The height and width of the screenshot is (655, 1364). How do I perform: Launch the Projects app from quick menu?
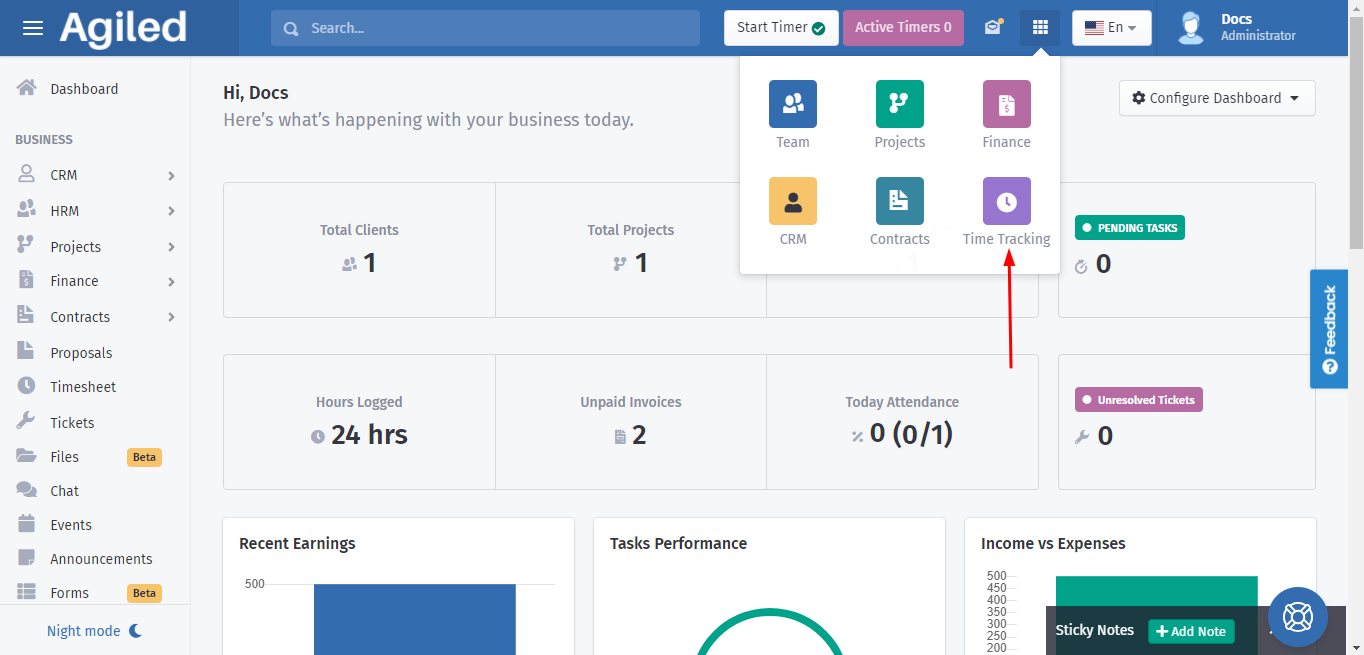(x=899, y=105)
